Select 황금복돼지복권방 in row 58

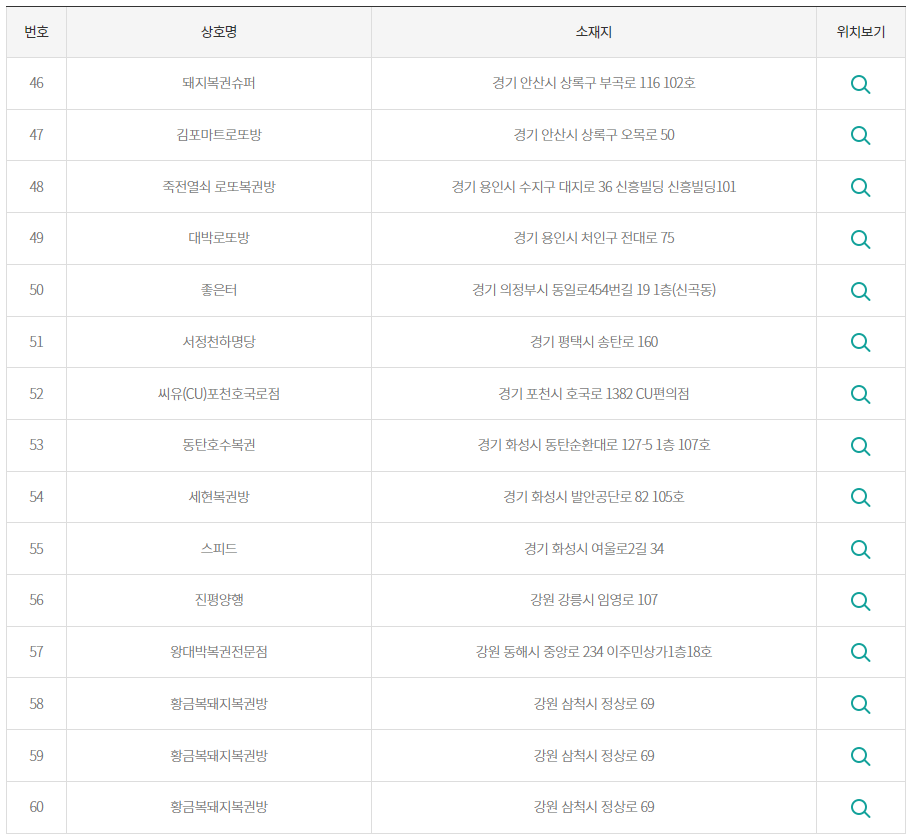point(219,703)
